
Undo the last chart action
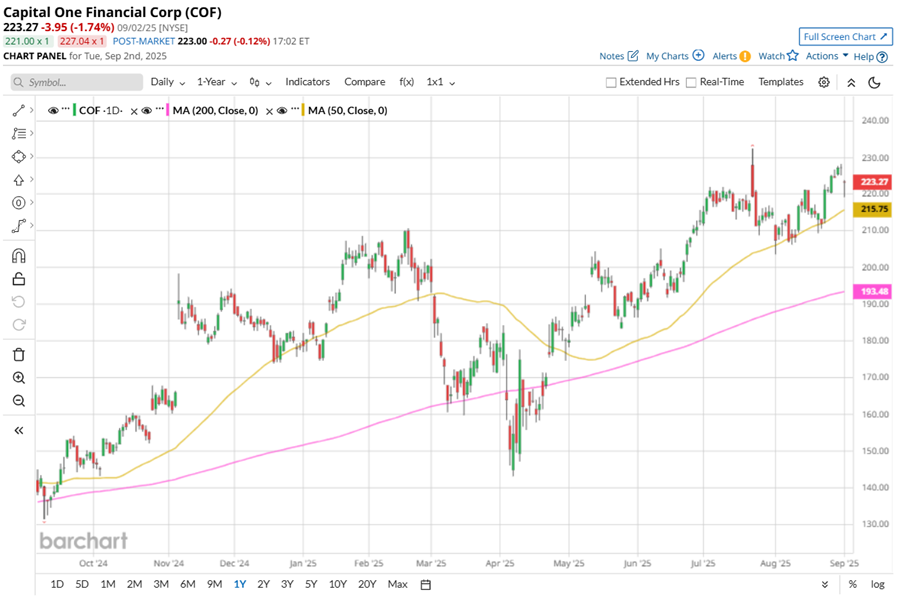18,302
